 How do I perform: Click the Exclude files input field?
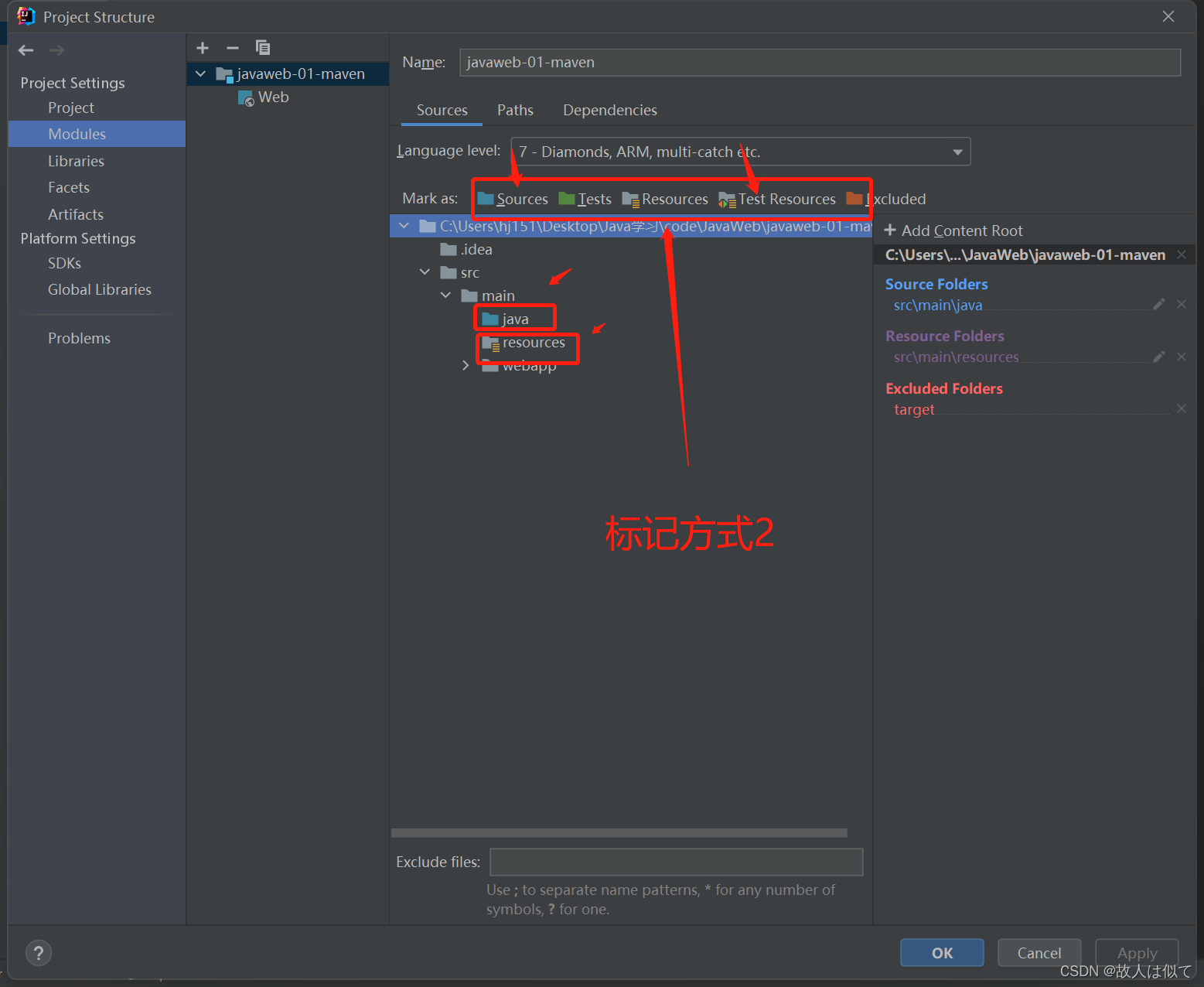[677, 862]
